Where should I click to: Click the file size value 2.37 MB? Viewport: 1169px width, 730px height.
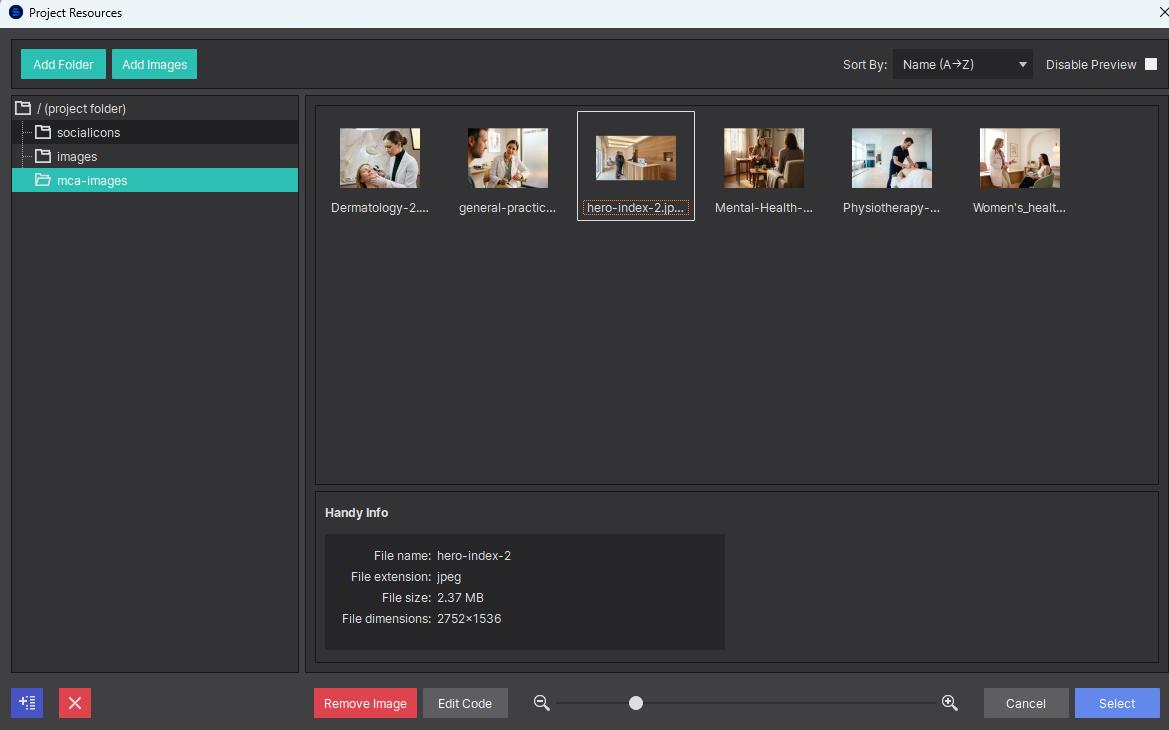coord(460,597)
